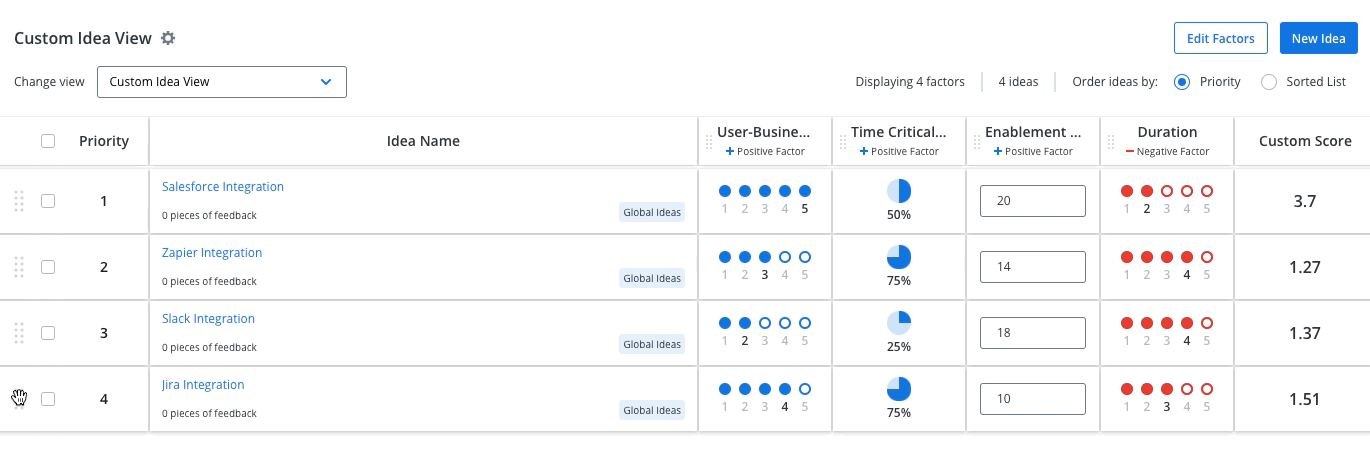Check the select-all checkbox in header

click(48, 141)
